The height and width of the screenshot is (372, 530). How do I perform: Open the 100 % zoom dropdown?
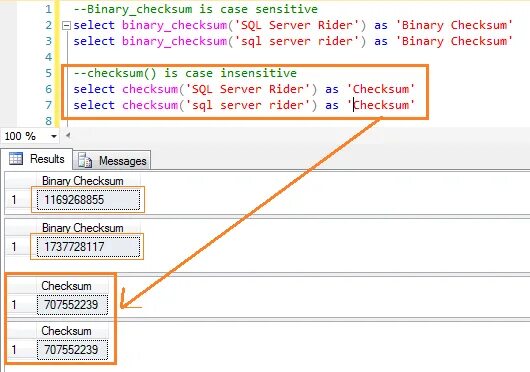53,137
